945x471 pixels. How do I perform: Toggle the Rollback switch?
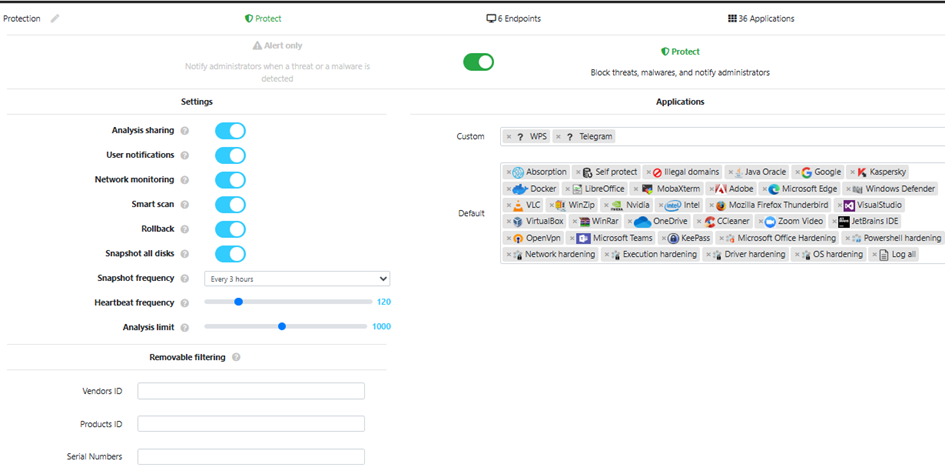click(x=230, y=229)
